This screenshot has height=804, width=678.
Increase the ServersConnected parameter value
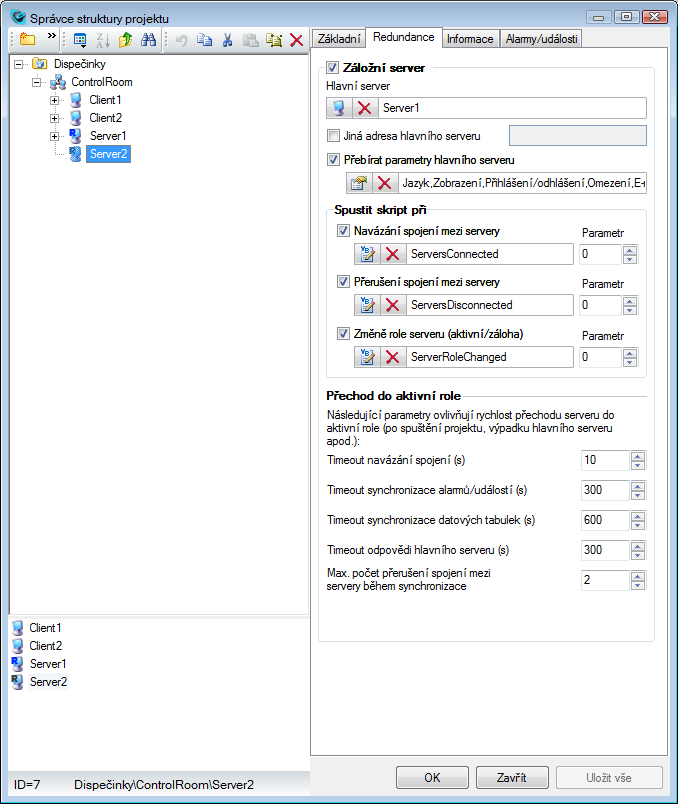(630, 249)
